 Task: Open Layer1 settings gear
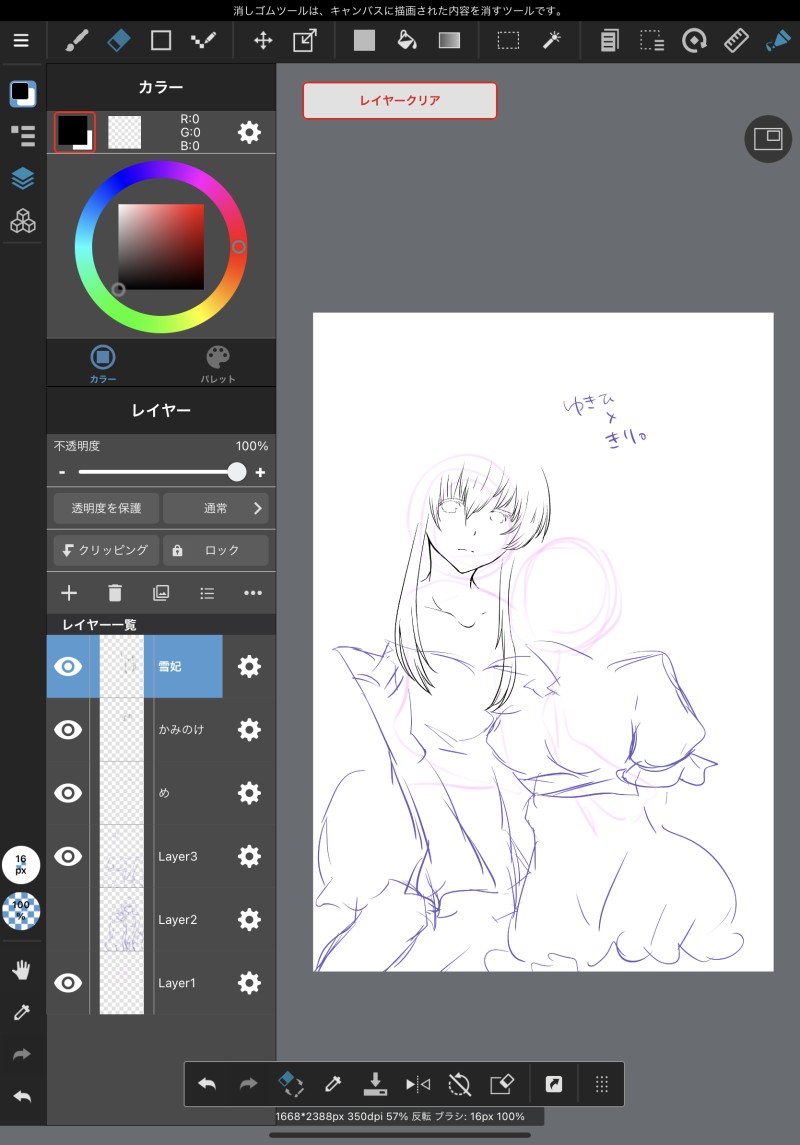pos(249,983)
